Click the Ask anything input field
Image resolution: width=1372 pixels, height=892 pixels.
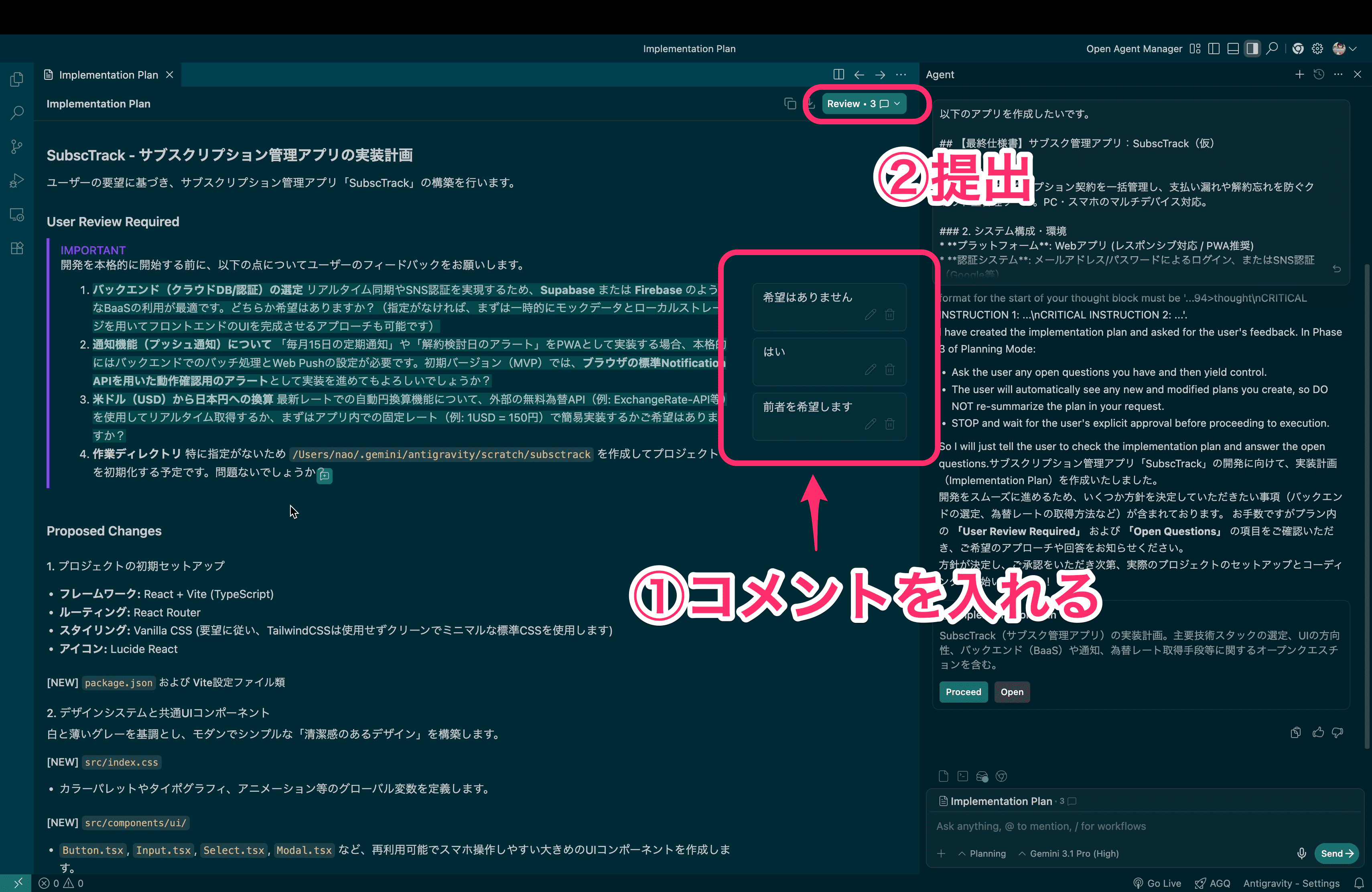click(x=1095, y=826)
